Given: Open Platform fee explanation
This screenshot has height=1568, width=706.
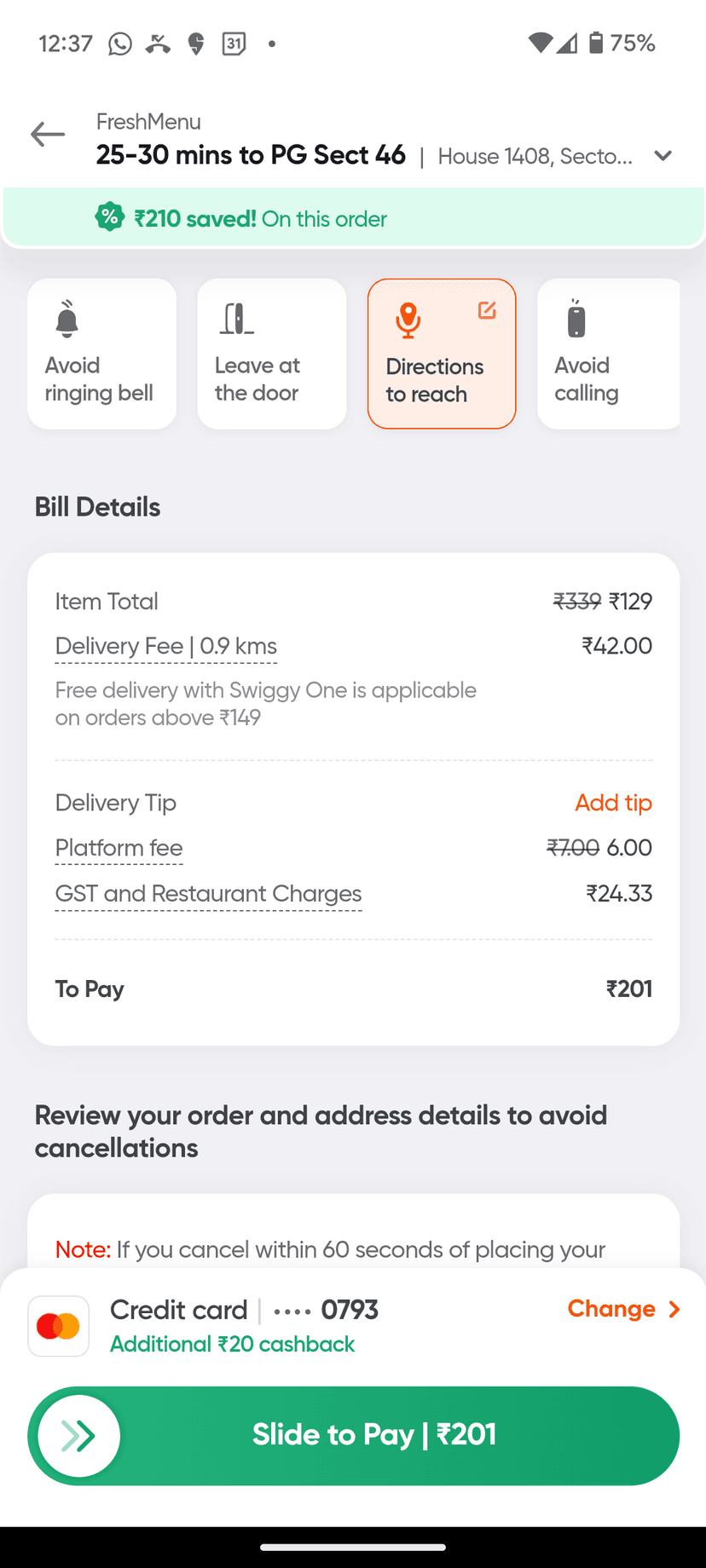Looking at the screenshot, I should 119,849.
